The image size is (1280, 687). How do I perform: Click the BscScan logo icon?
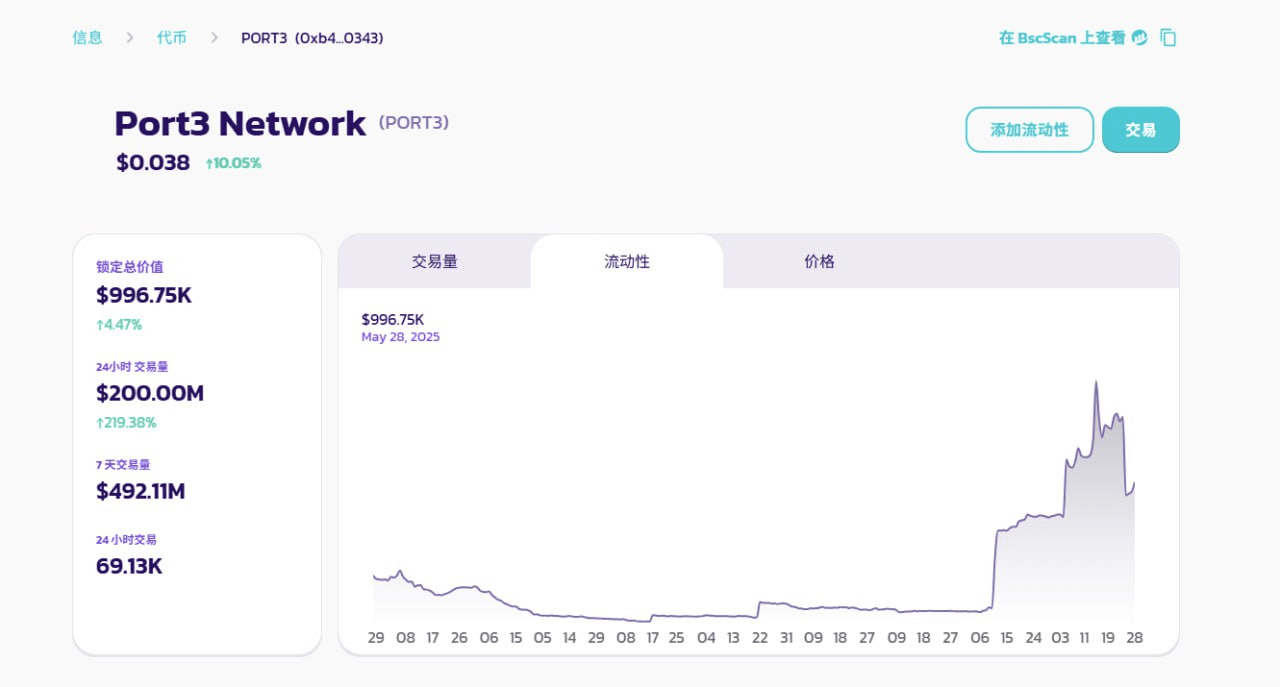click(1140, 38)
